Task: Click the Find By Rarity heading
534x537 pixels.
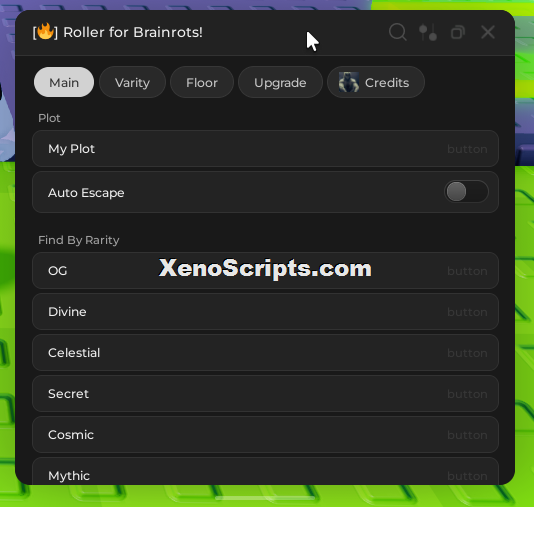Action: coord(78,240)
